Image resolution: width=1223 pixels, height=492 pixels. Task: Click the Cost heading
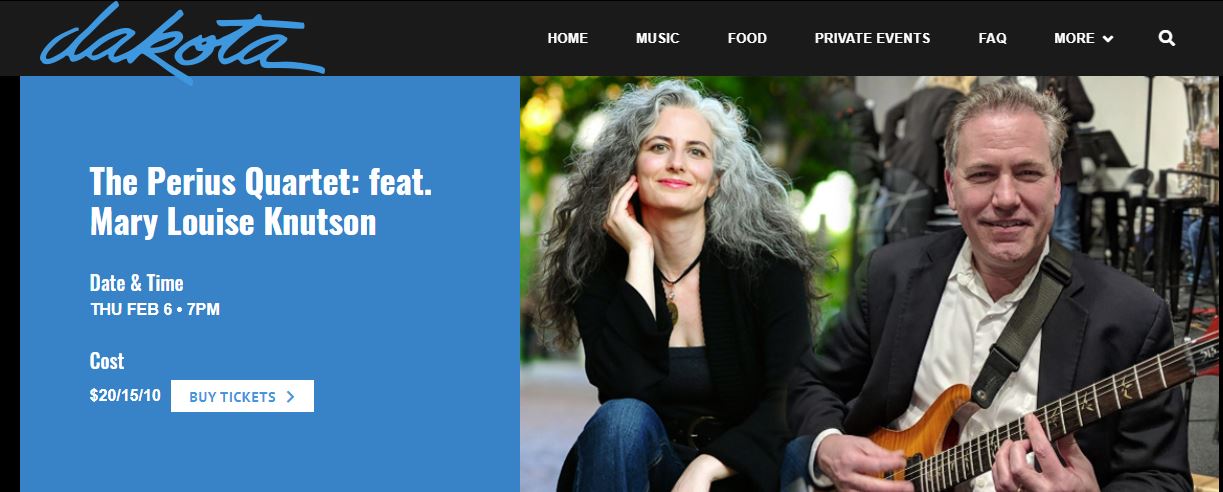(x=107, y=360)
